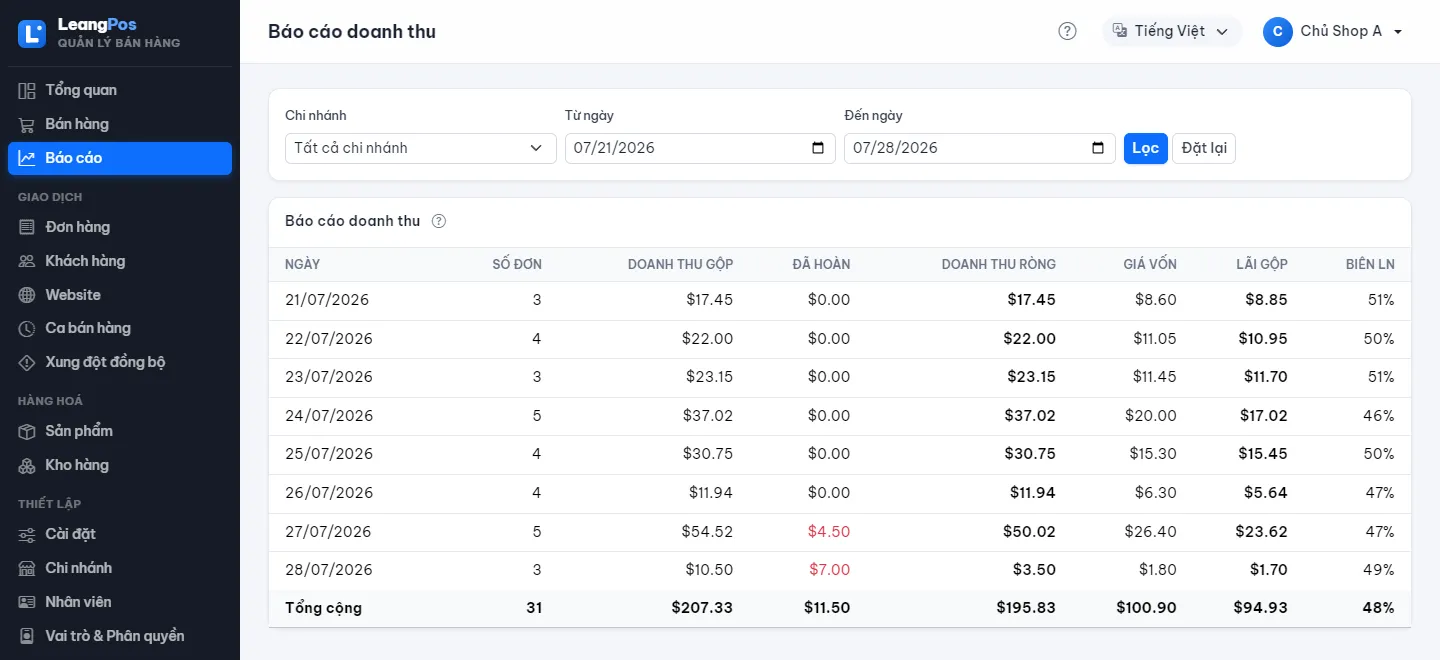The height and width of the screenshot is (660, 1440).
Task: Click the Lọc filter button
Action: point(1146,148)
